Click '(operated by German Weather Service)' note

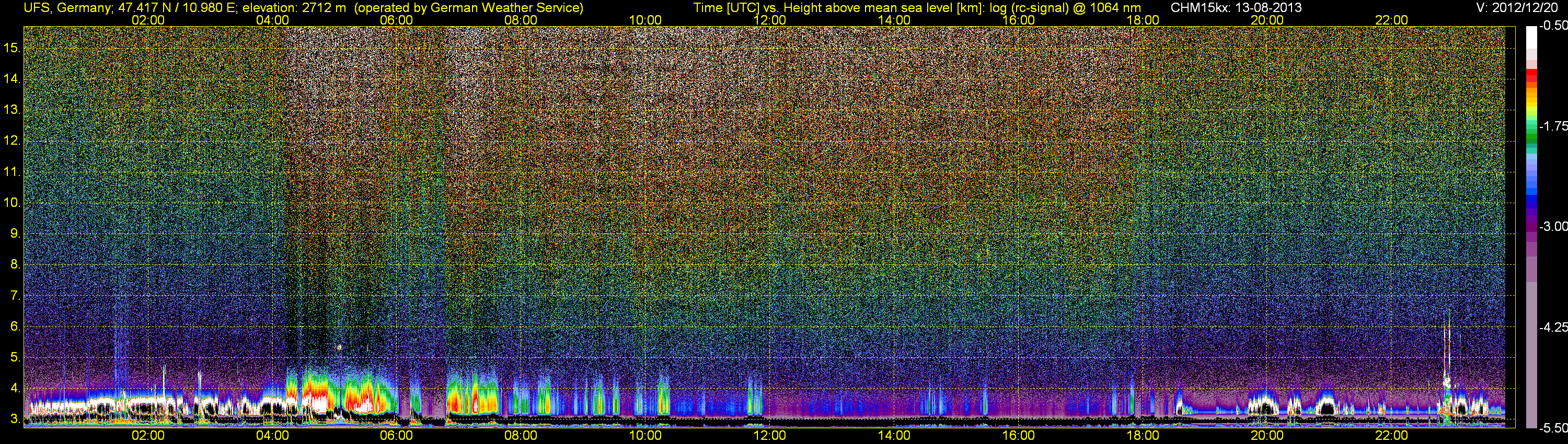tap(468, 8)
